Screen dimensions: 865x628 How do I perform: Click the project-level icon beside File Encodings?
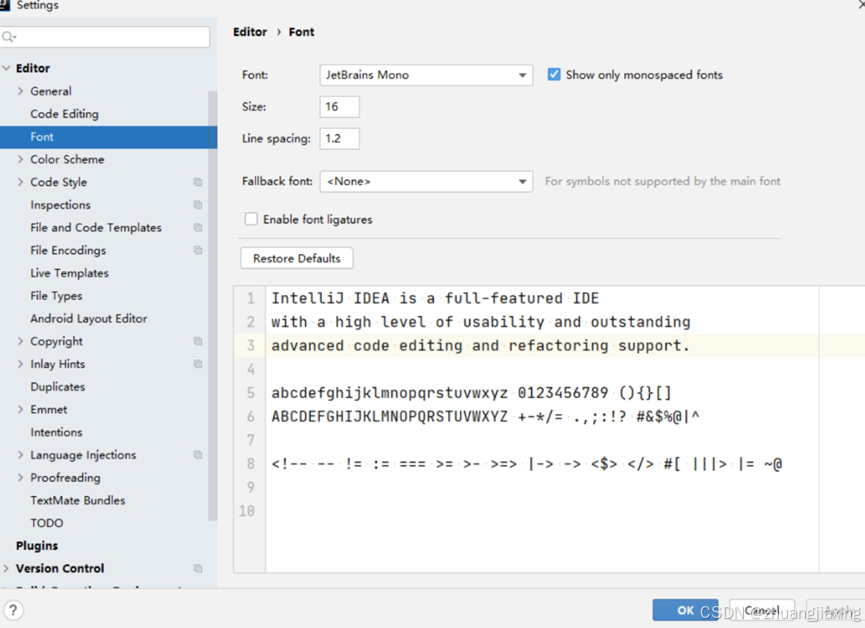pyautogui.click(x=197, y=251)
